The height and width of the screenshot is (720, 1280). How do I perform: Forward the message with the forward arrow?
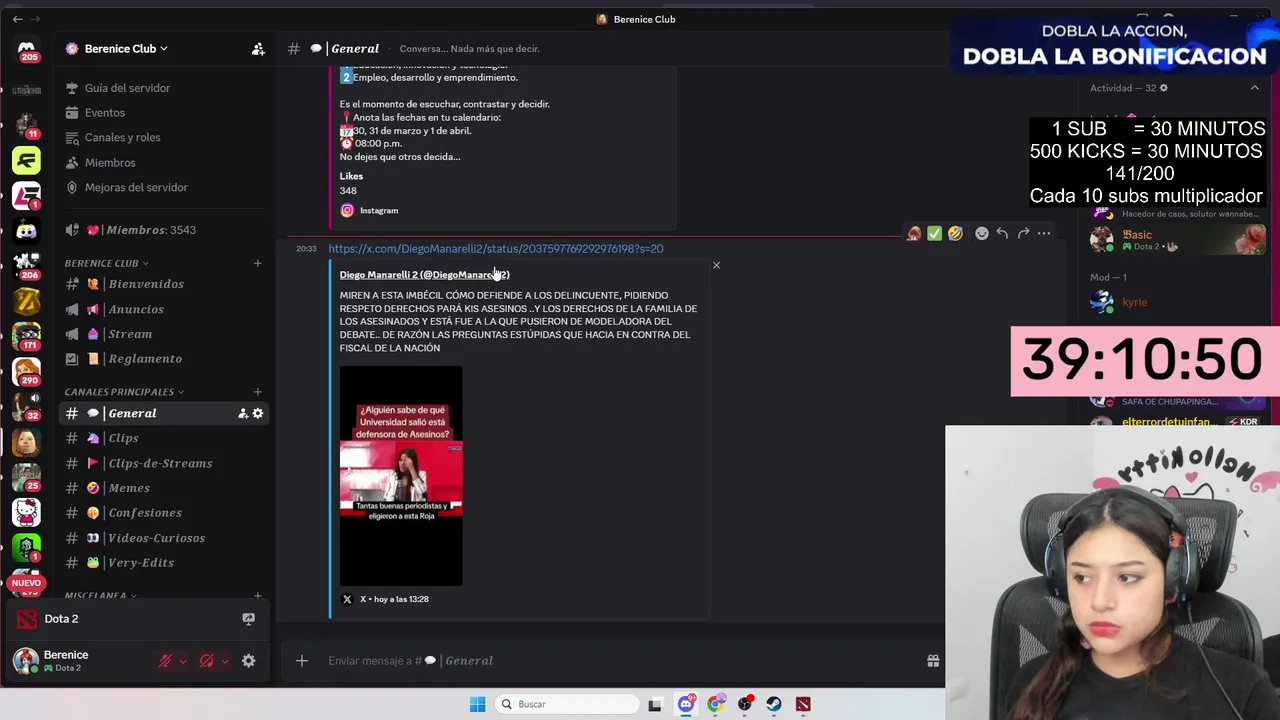coord(1023,233)
